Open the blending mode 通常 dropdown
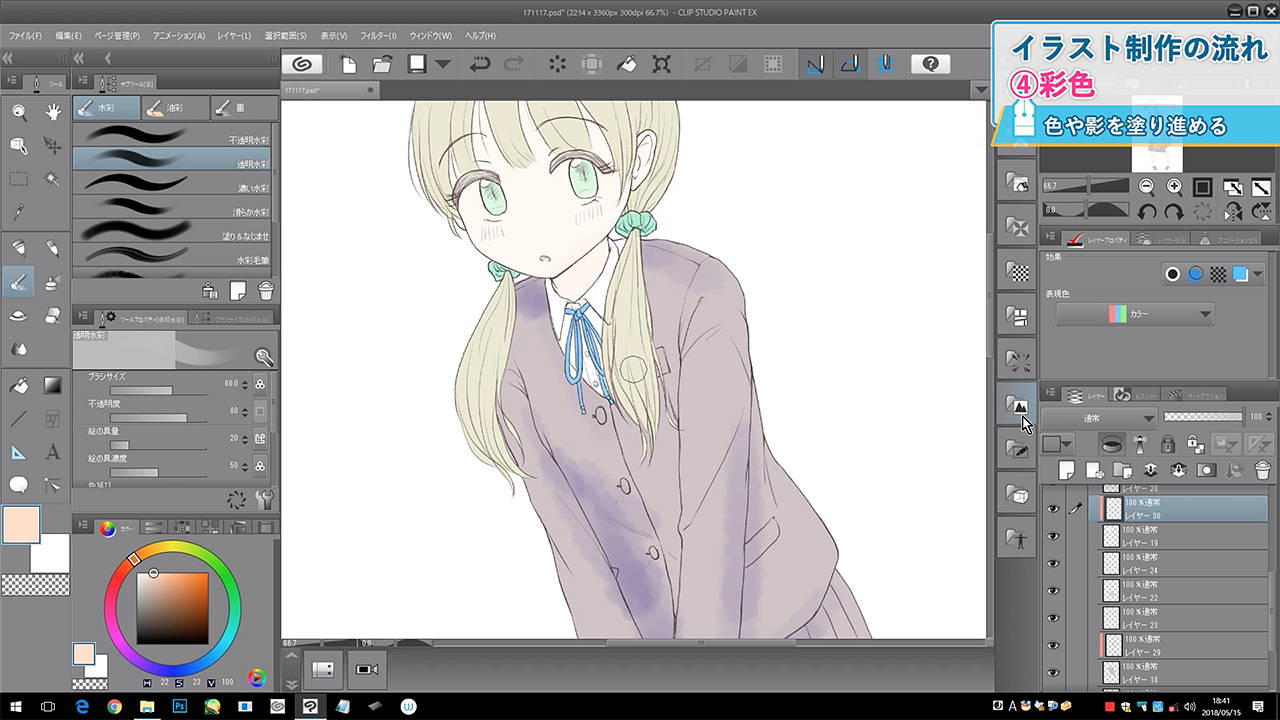Image resolution: width=1280 pixels, height=720 pixels. [x=1099, y=418]
